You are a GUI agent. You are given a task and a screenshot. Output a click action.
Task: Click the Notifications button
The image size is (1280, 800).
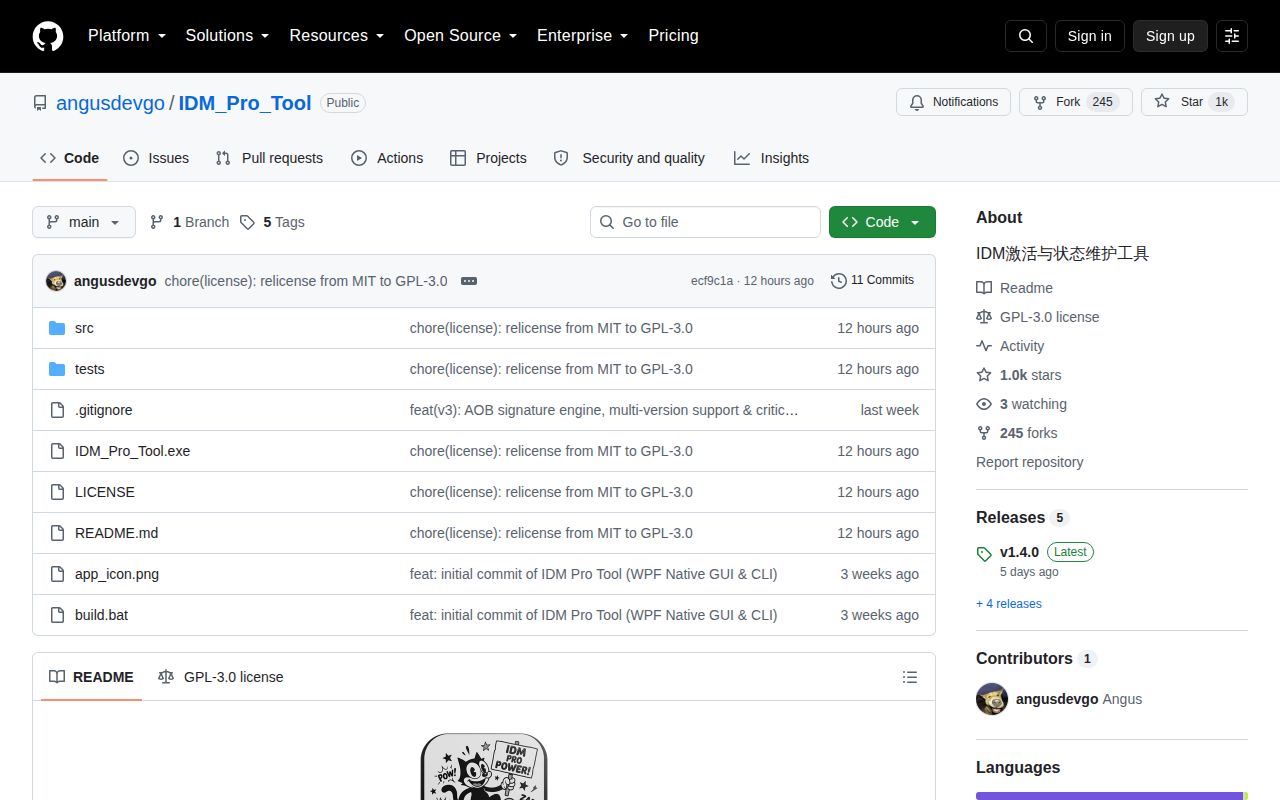954,102
